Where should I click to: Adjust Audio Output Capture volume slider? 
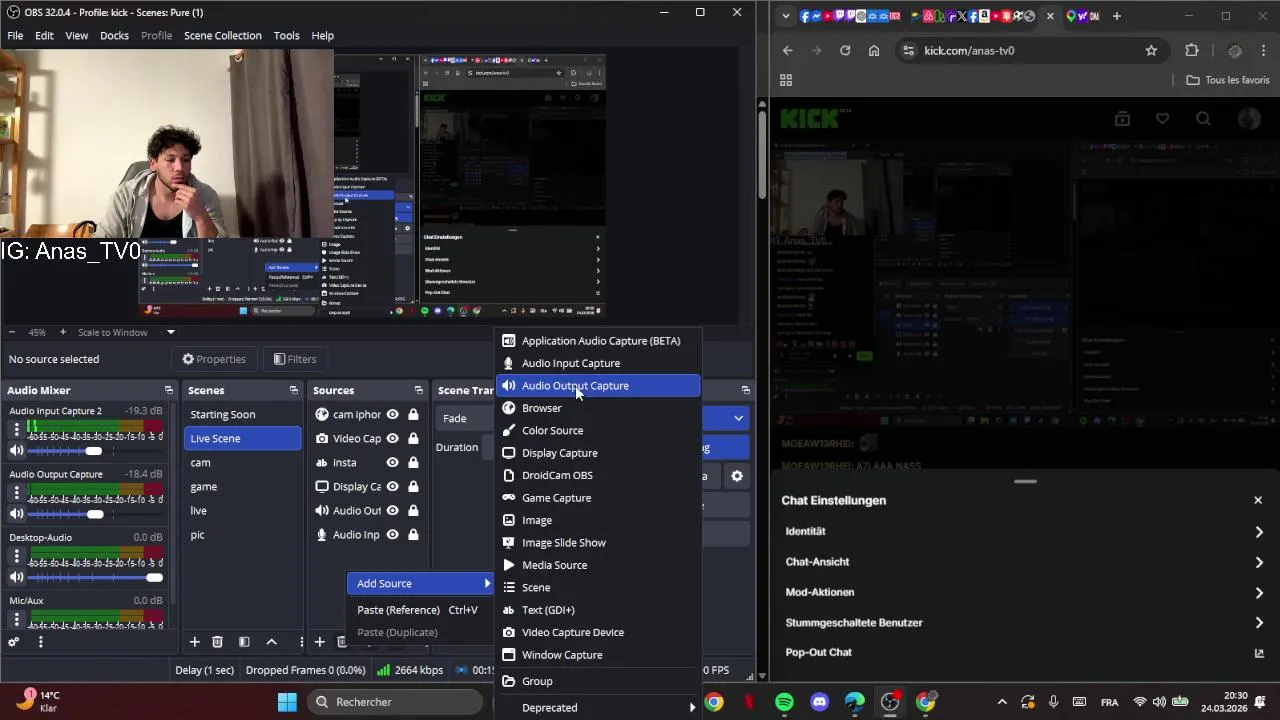point(95,514)
